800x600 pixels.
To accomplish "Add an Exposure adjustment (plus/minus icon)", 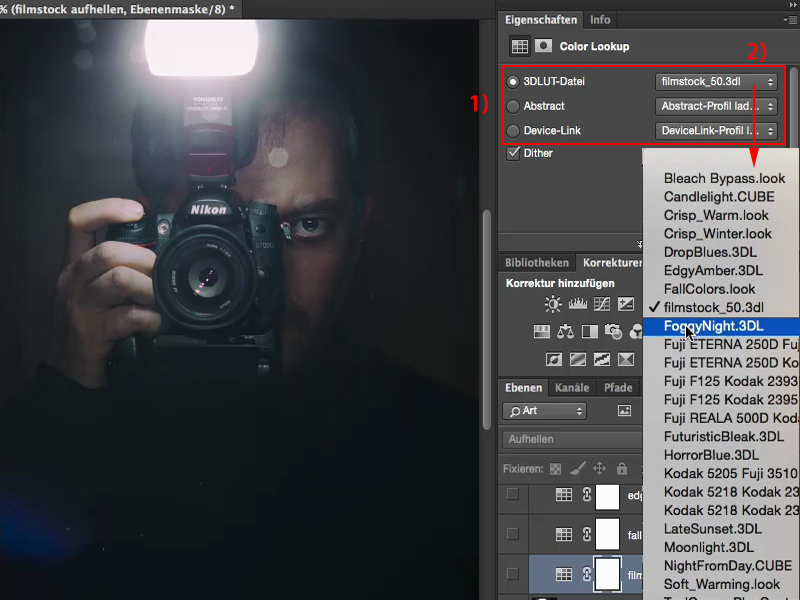I will pos(626,304).
